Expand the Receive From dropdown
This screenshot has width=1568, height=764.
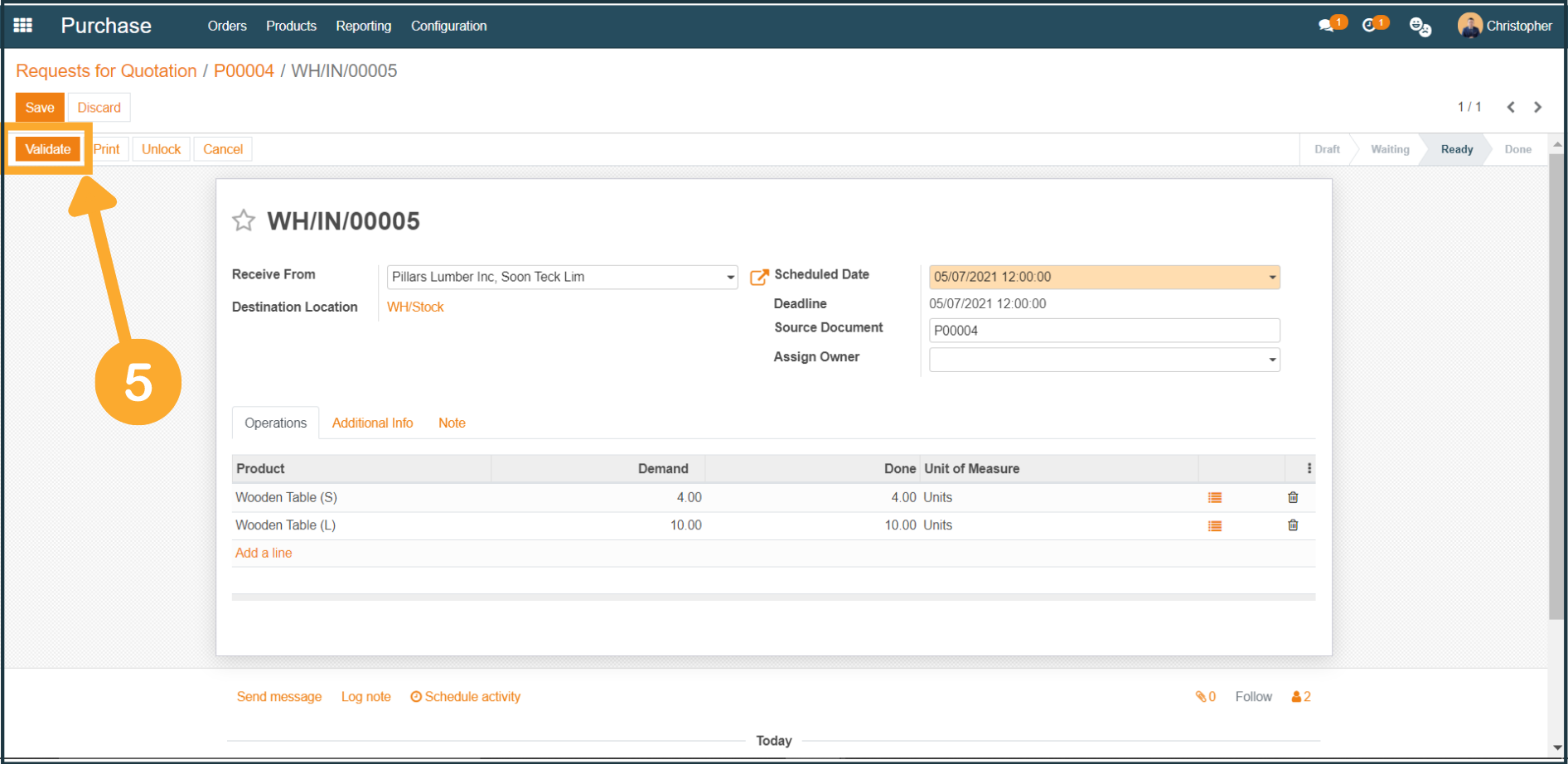tap(730, 278)
